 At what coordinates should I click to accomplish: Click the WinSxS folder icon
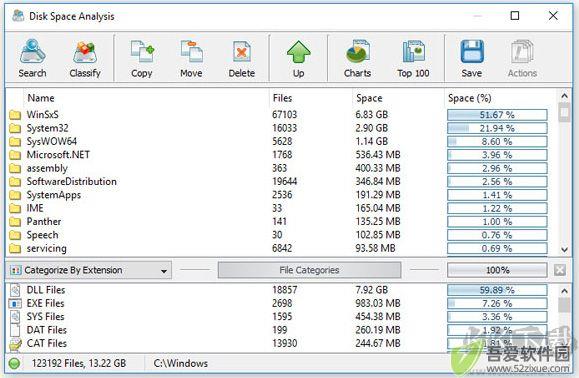tap(15, 115)
